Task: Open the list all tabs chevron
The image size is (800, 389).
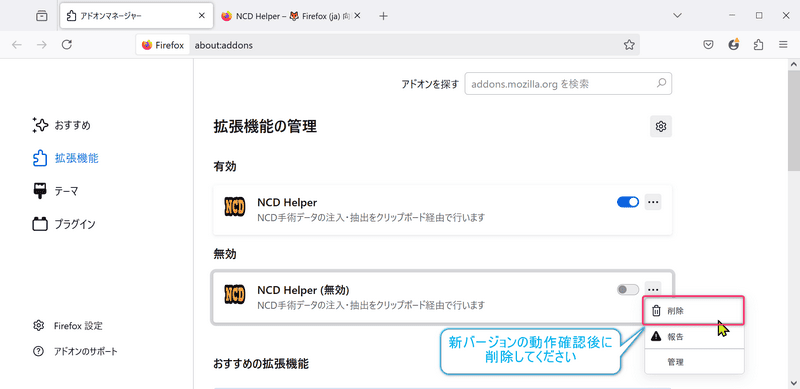Action: 678,16
